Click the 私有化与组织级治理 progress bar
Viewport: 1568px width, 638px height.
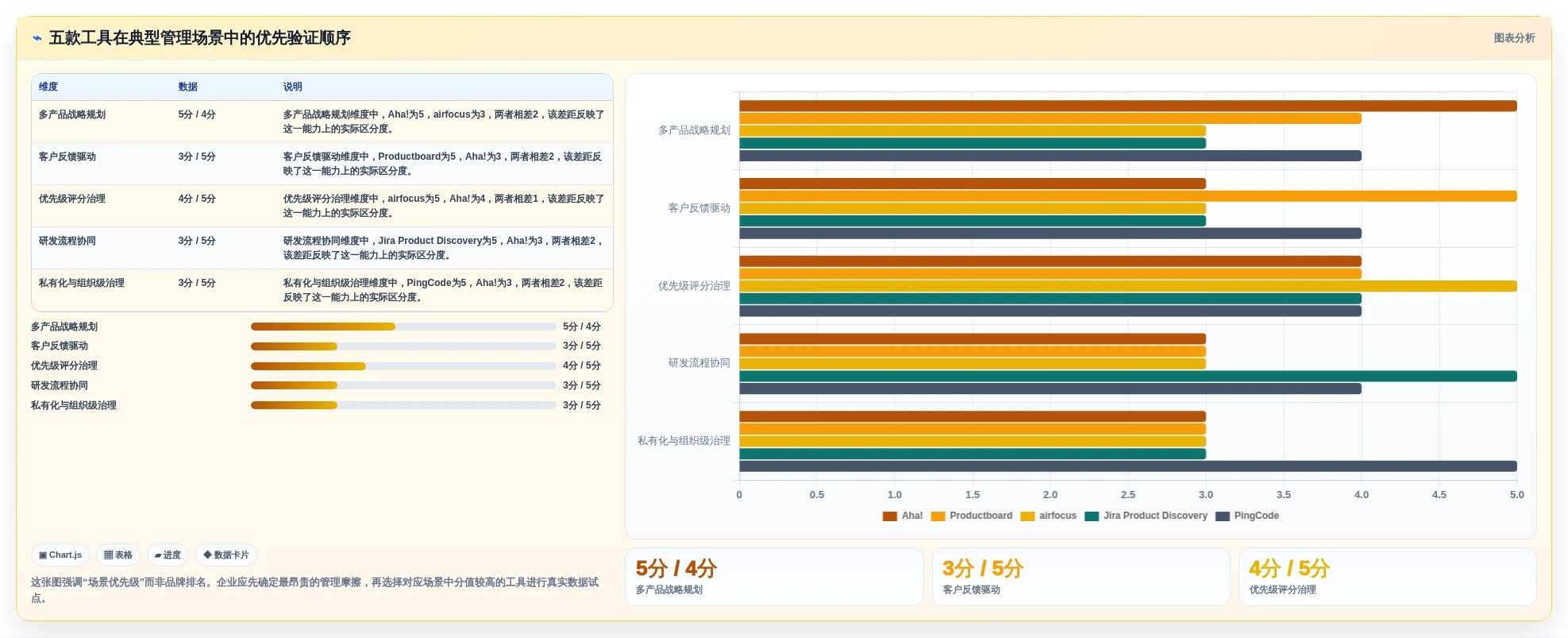click(x=403, y=405)
